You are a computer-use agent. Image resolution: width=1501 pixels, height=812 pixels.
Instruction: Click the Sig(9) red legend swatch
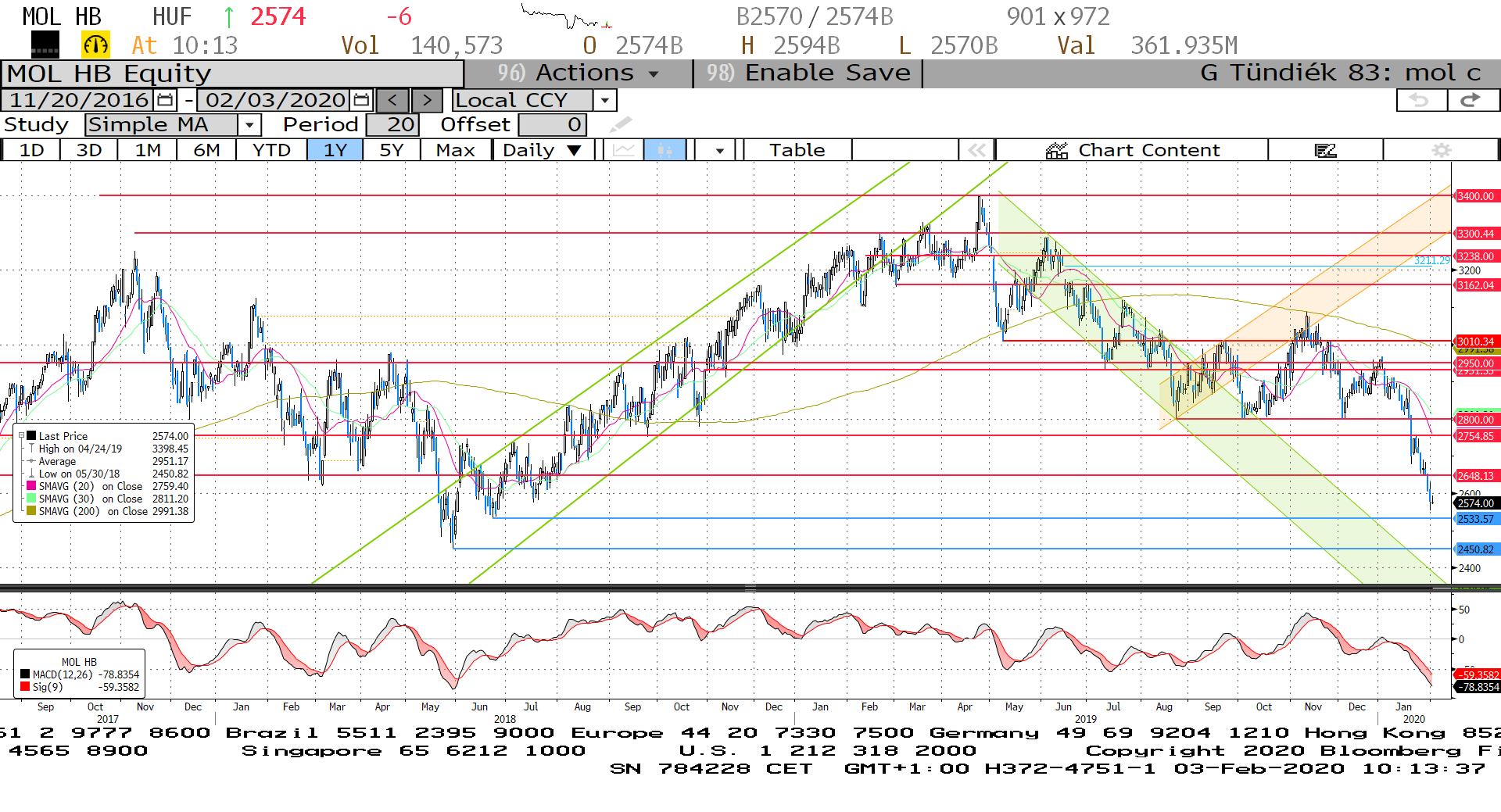tap(25, 687)
